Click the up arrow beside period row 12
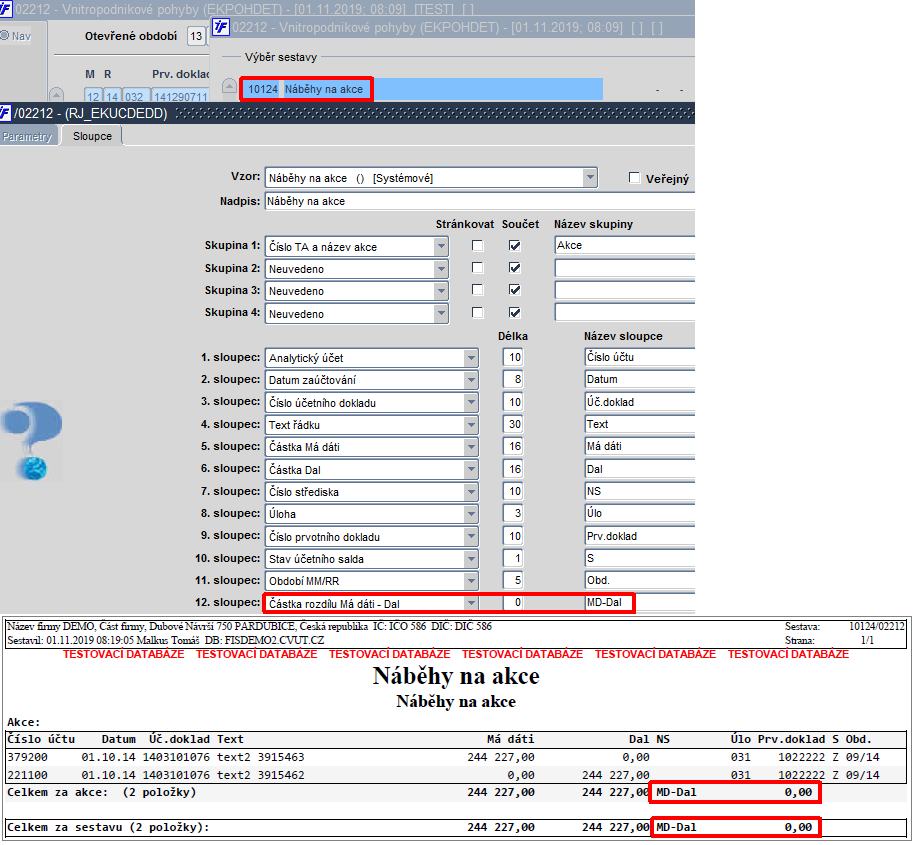 point(56,95)
